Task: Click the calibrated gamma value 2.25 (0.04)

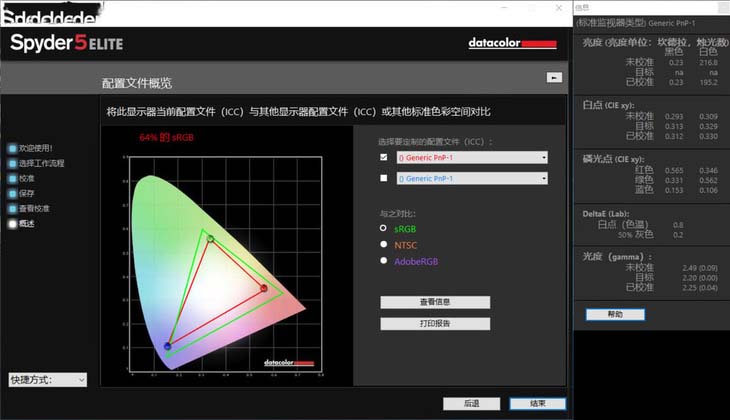Action: tap(700, 288)
